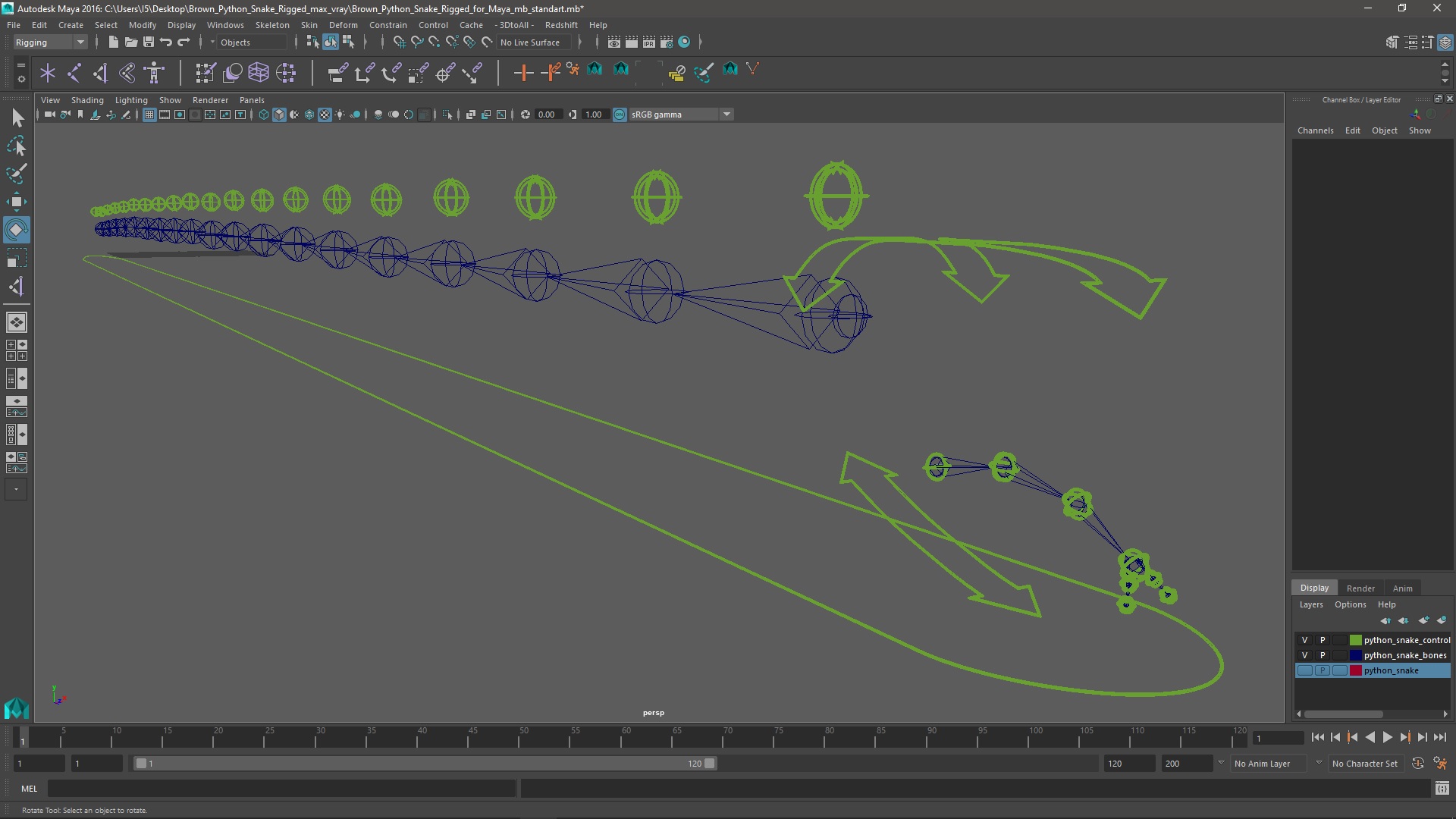The width and height of the screenshot is (1456, 819).
Task: Create a new empty display layer
Action: point(1423,620)
